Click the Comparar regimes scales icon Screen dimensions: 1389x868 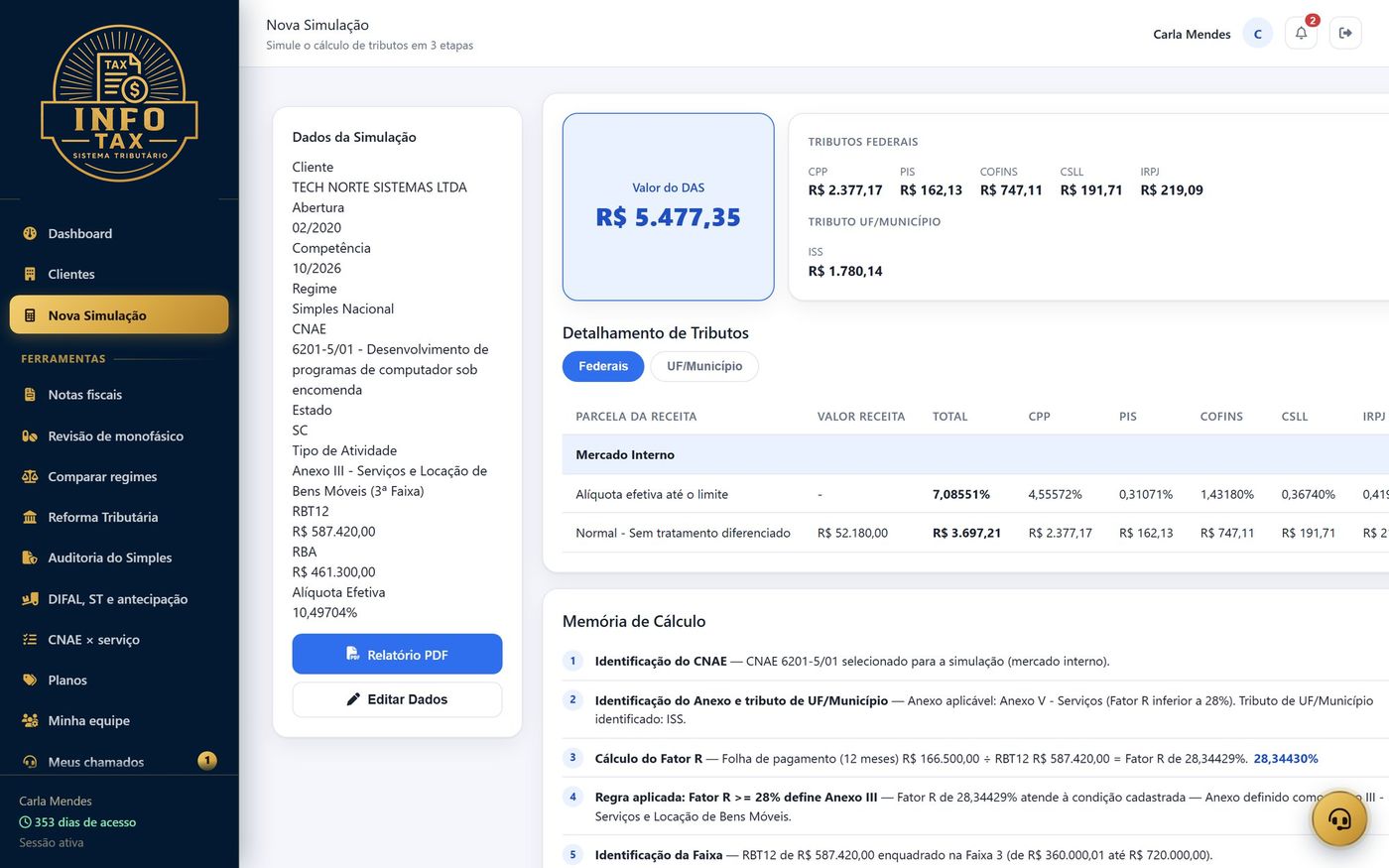(30, 476)
